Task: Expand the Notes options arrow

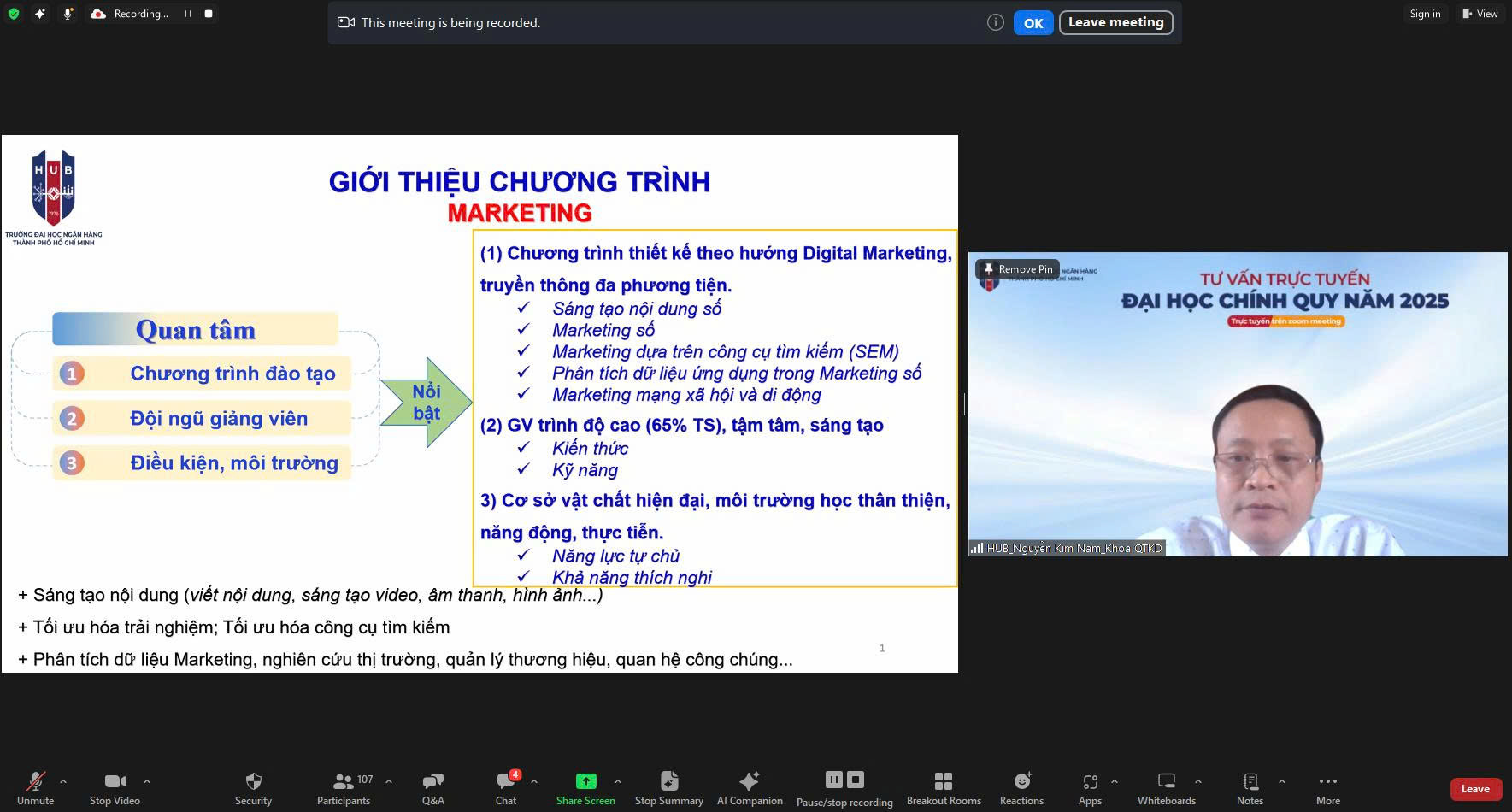Action: tap(1281, 781)
